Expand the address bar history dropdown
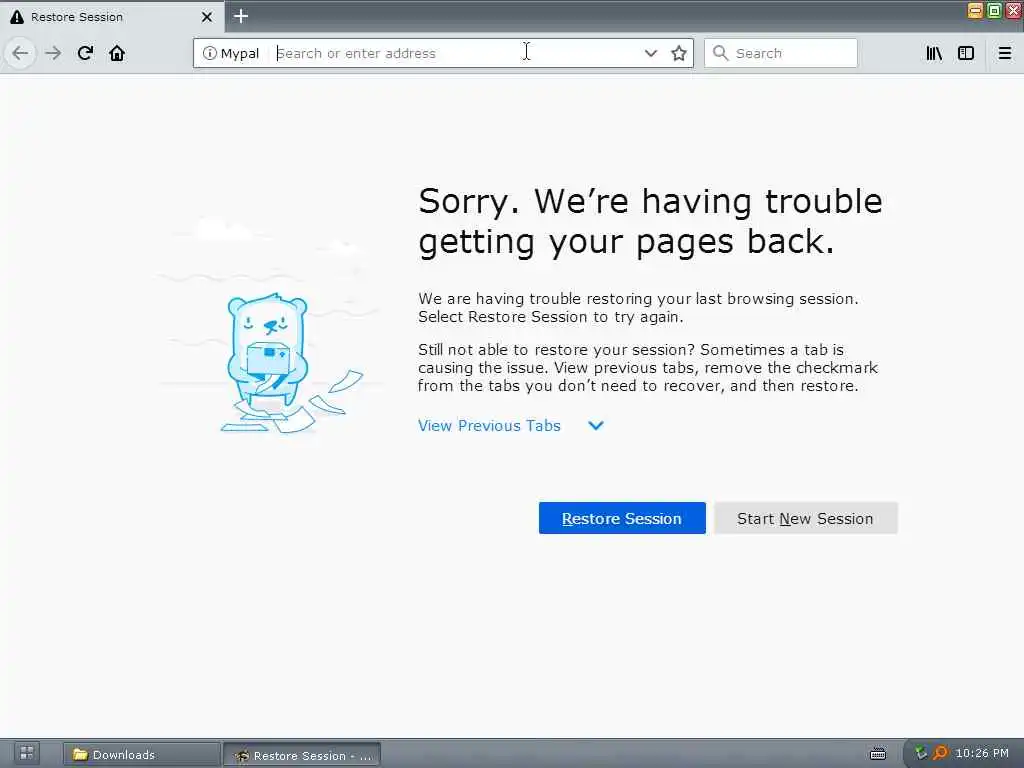Image resolution: width=1024 pixels, height=768 pixels. coord(650,53)
